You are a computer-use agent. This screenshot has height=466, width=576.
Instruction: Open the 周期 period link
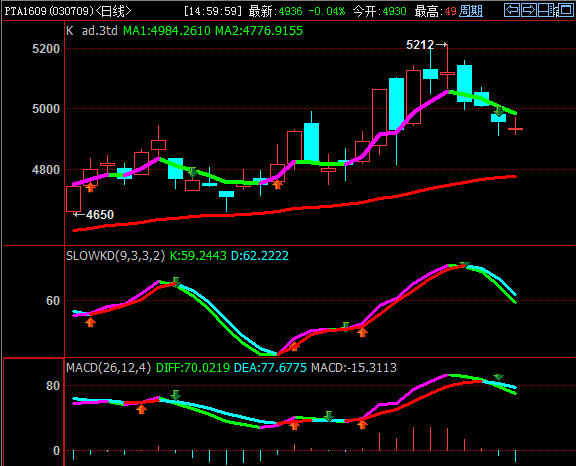point(471,11)
